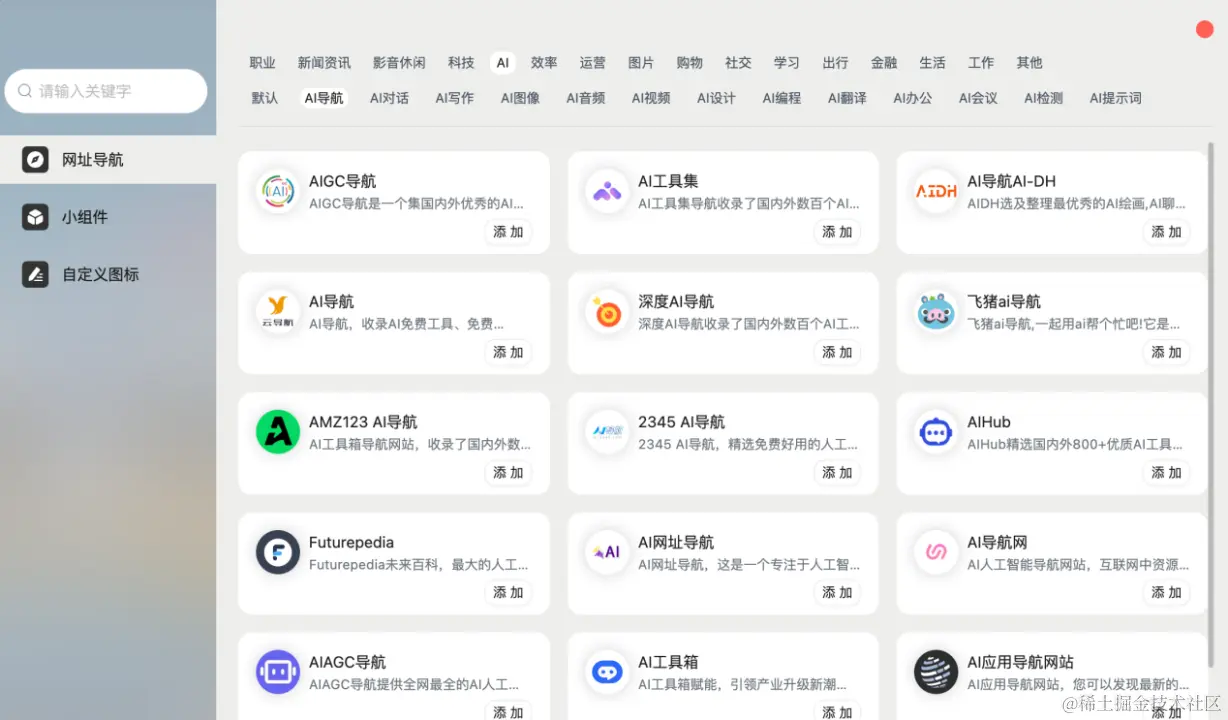Choose the 默认 subcategory

(x=265, y=98)
